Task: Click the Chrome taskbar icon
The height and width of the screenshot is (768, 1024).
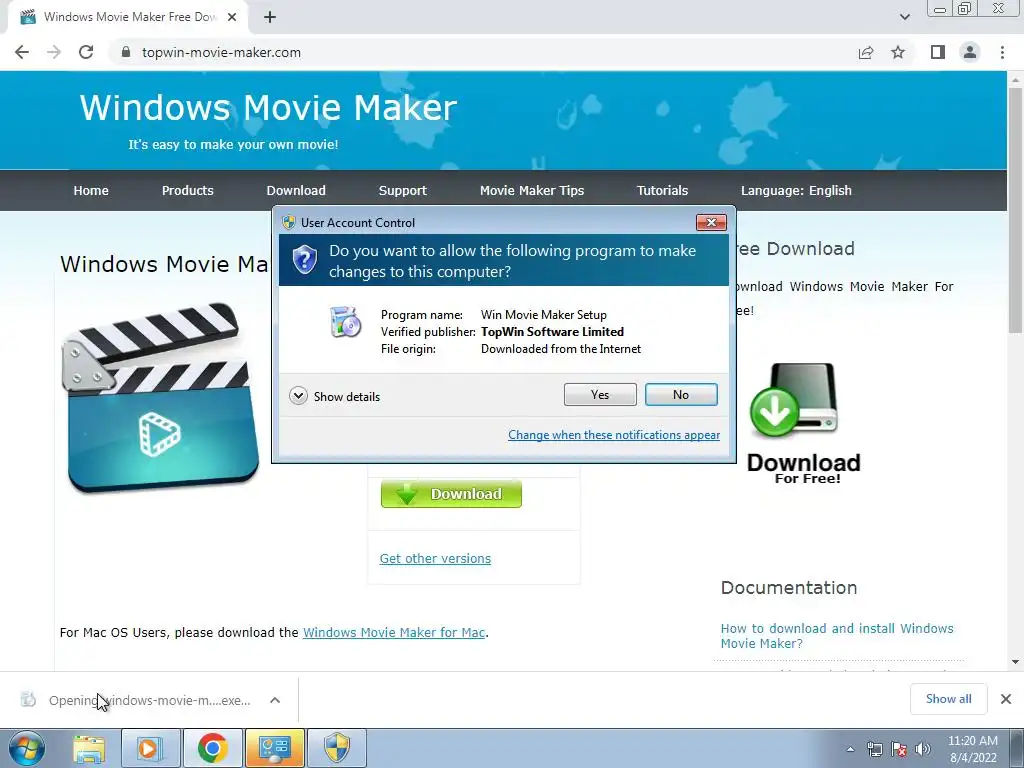Action: tap(212, 748)
